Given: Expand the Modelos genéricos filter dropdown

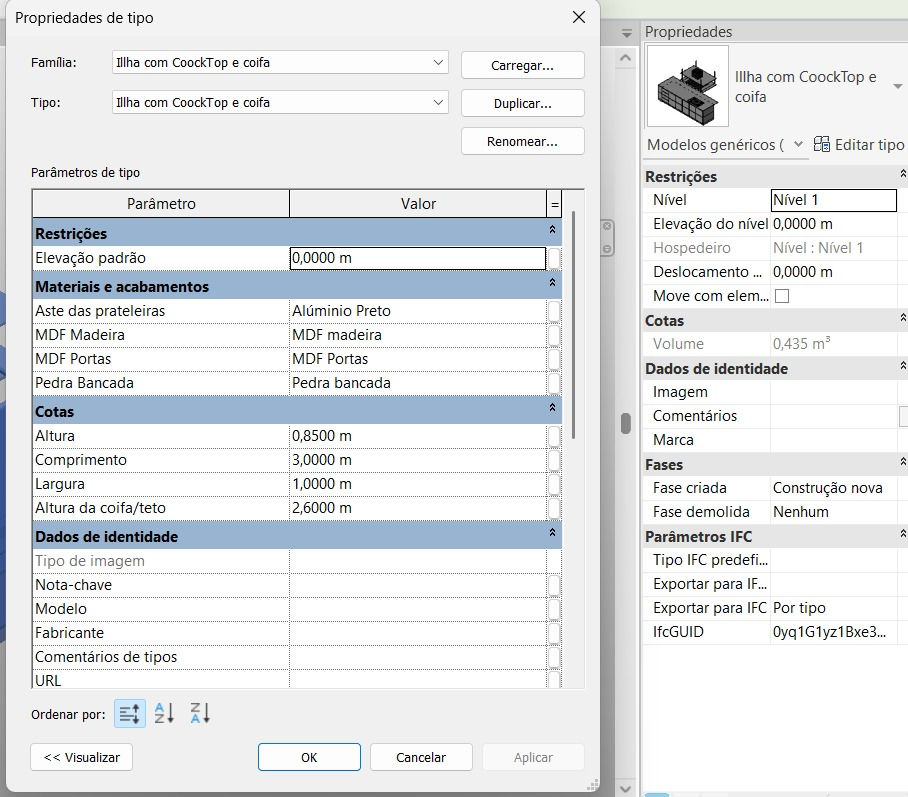Looking at the screenshot, I should point(798,144).
